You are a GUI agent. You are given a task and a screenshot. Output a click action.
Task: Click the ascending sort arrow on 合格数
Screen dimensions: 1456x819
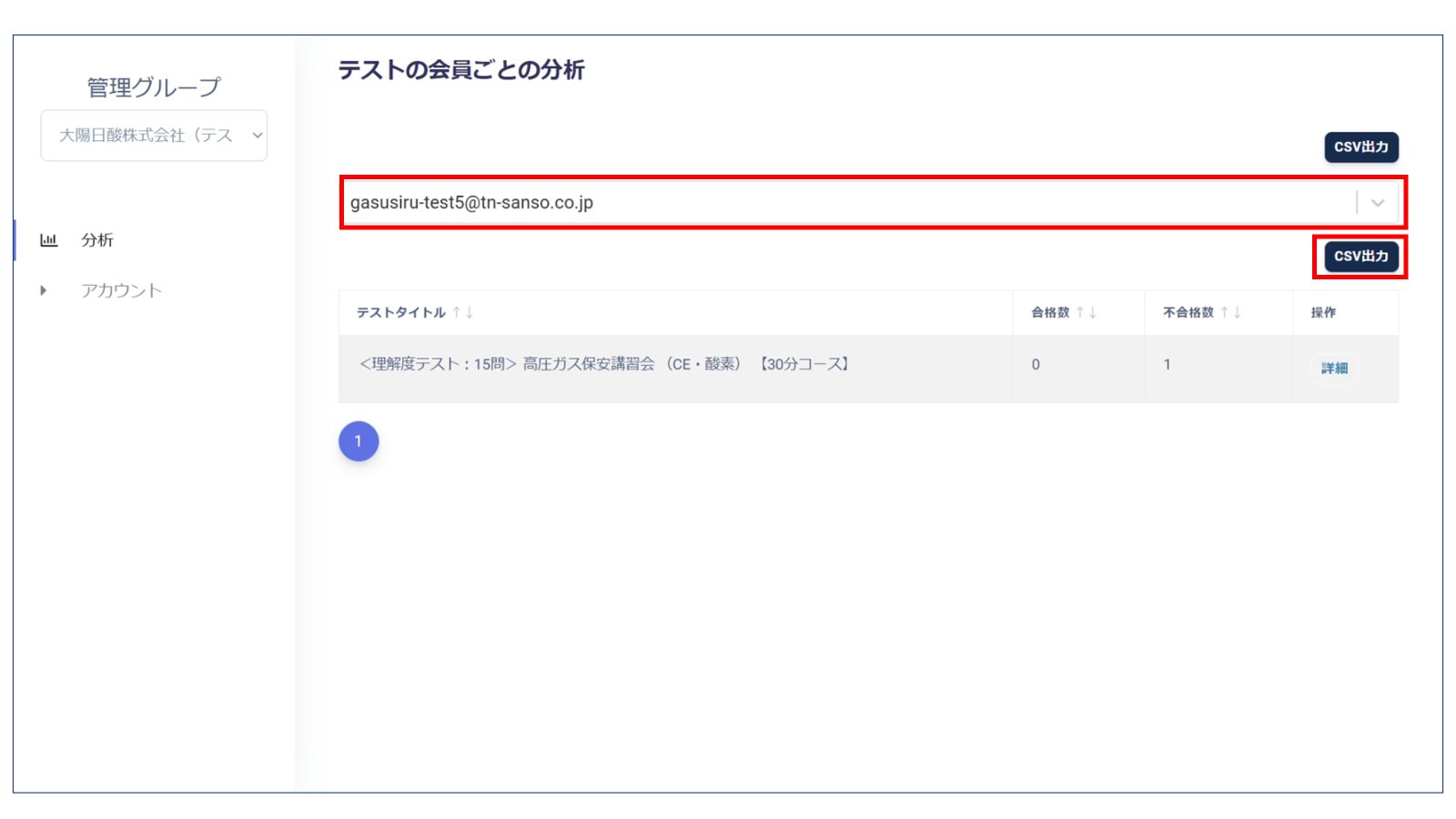click(x=1081, y=312)
